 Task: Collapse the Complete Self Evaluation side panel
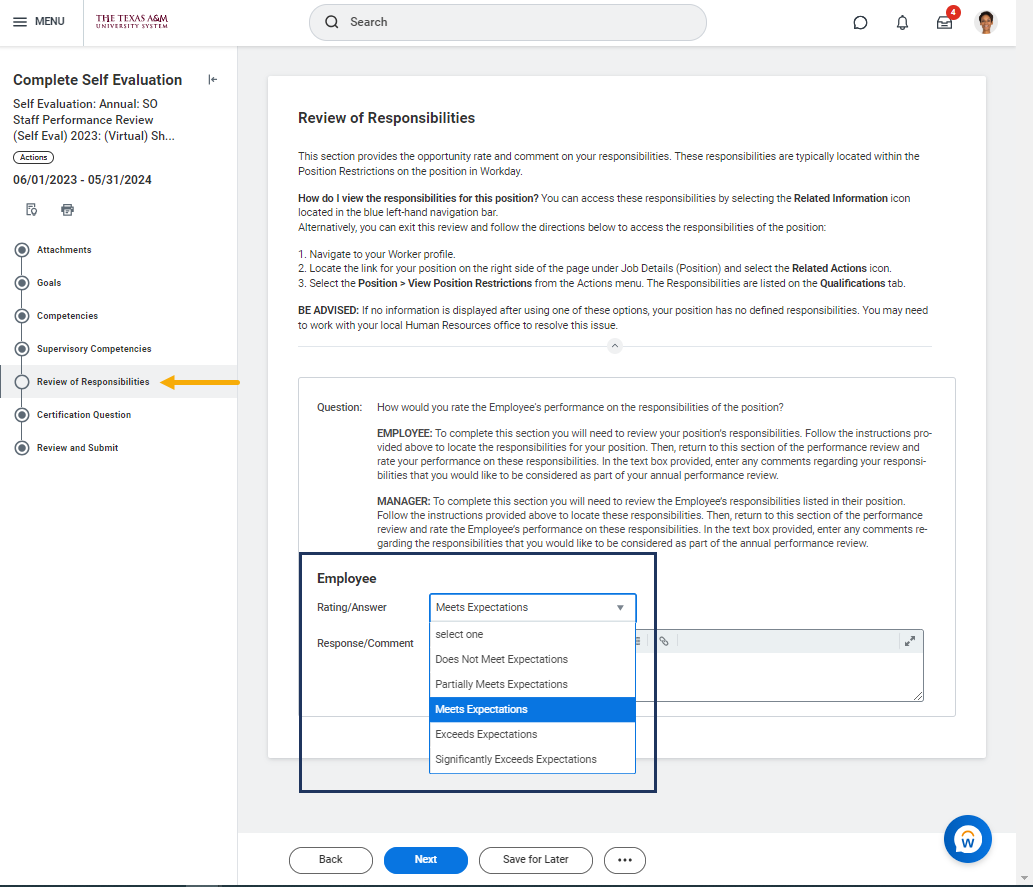coord(212,80)
